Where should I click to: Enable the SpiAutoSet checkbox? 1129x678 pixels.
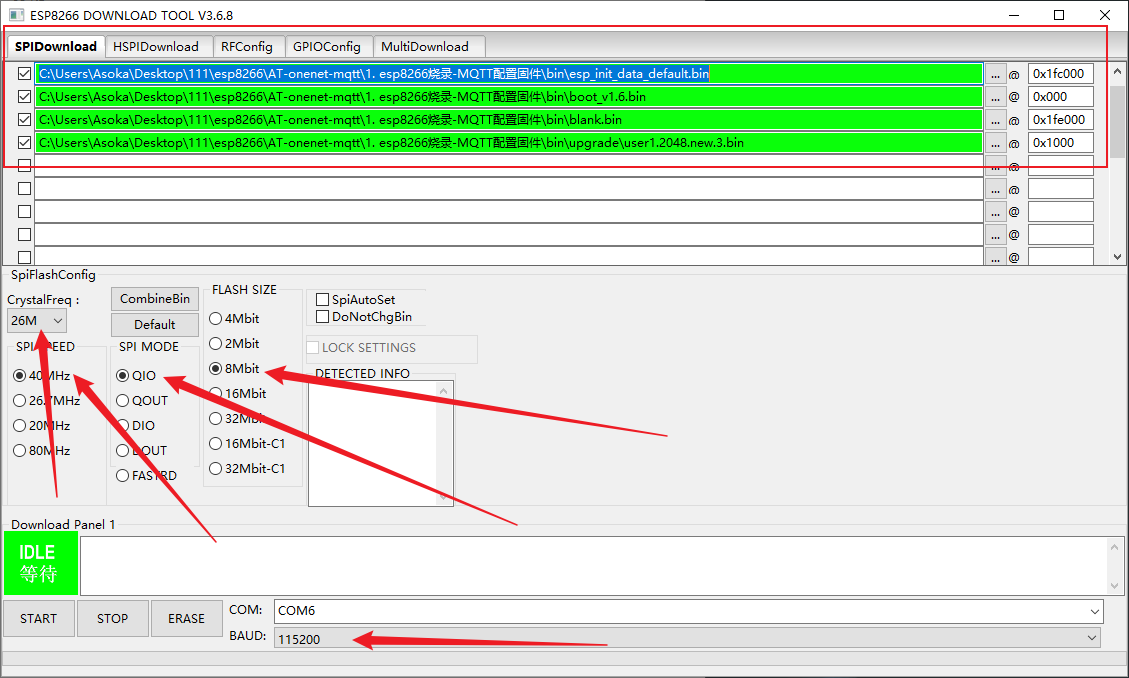pos(356,299)
